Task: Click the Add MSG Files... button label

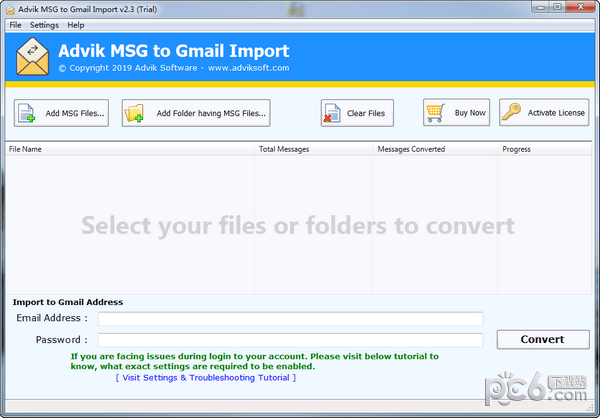Action: pos(75,113)
